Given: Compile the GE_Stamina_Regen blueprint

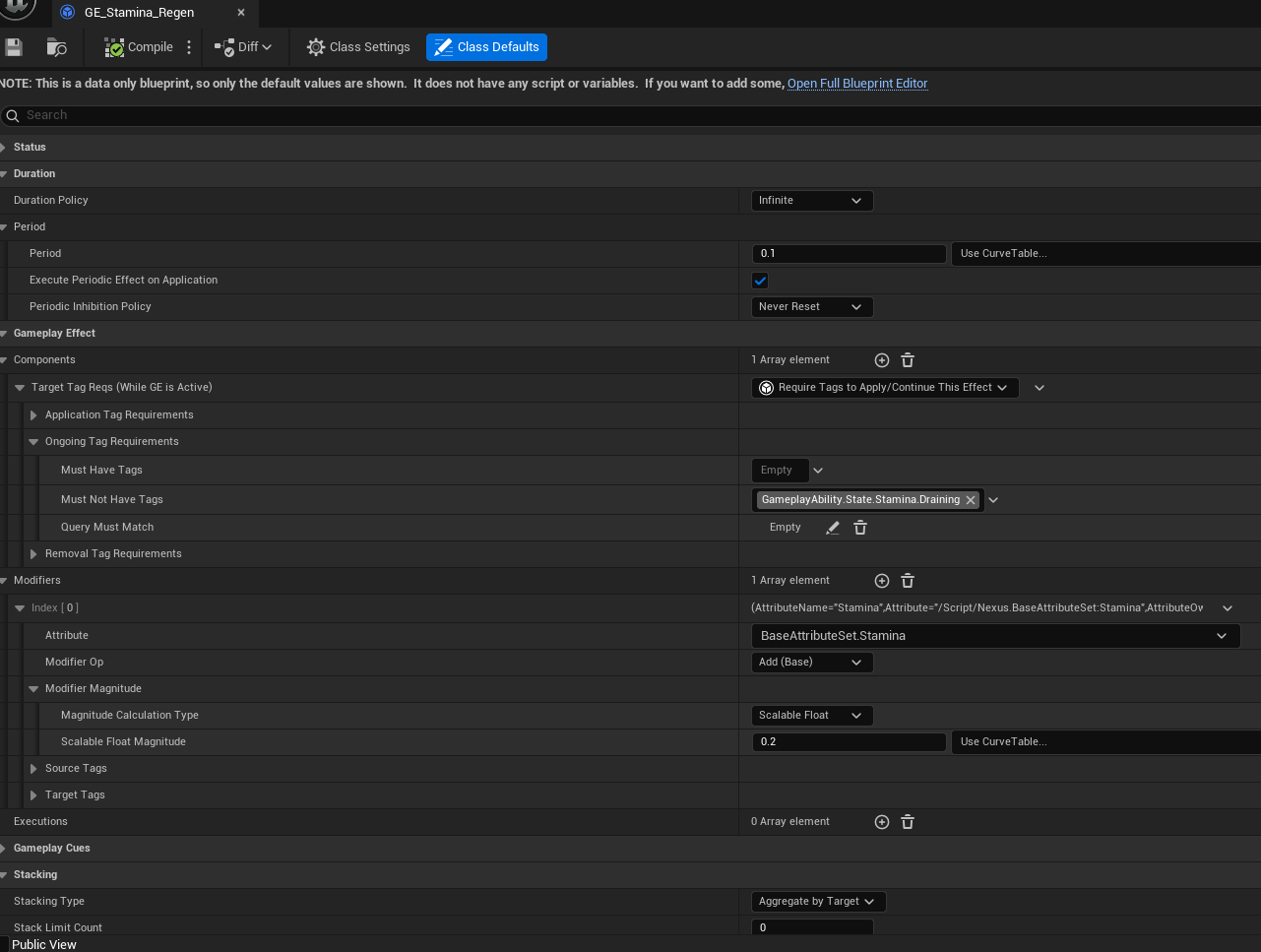Looking at the screenshot, I should coord(139,47).
